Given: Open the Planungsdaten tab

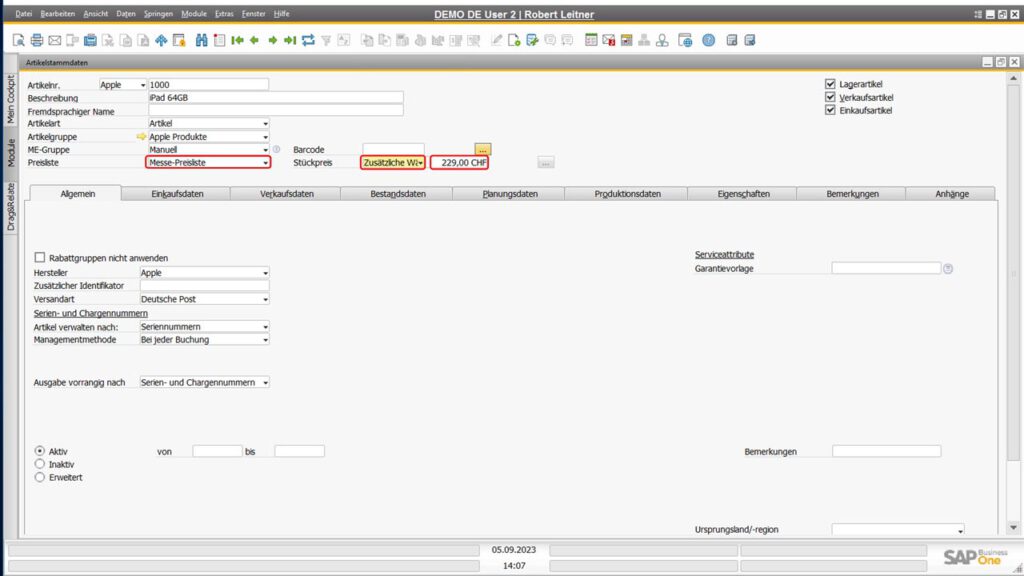Looking at the screenshot, I should (510, 194).
